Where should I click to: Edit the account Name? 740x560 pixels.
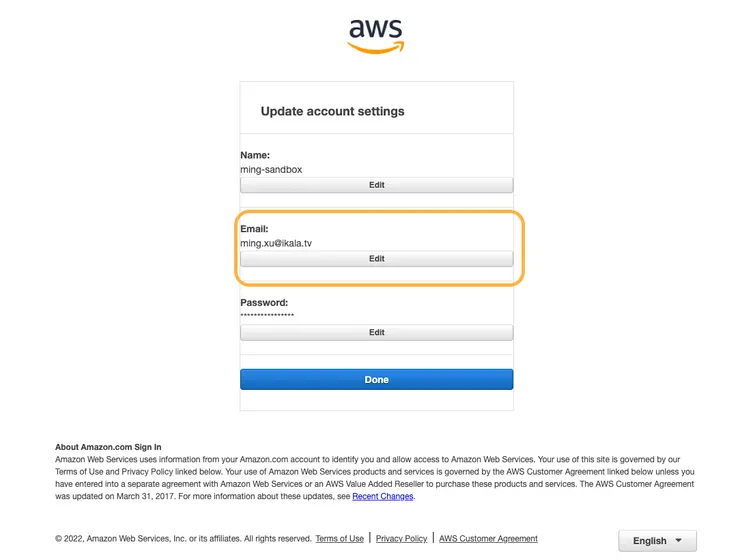376,185
